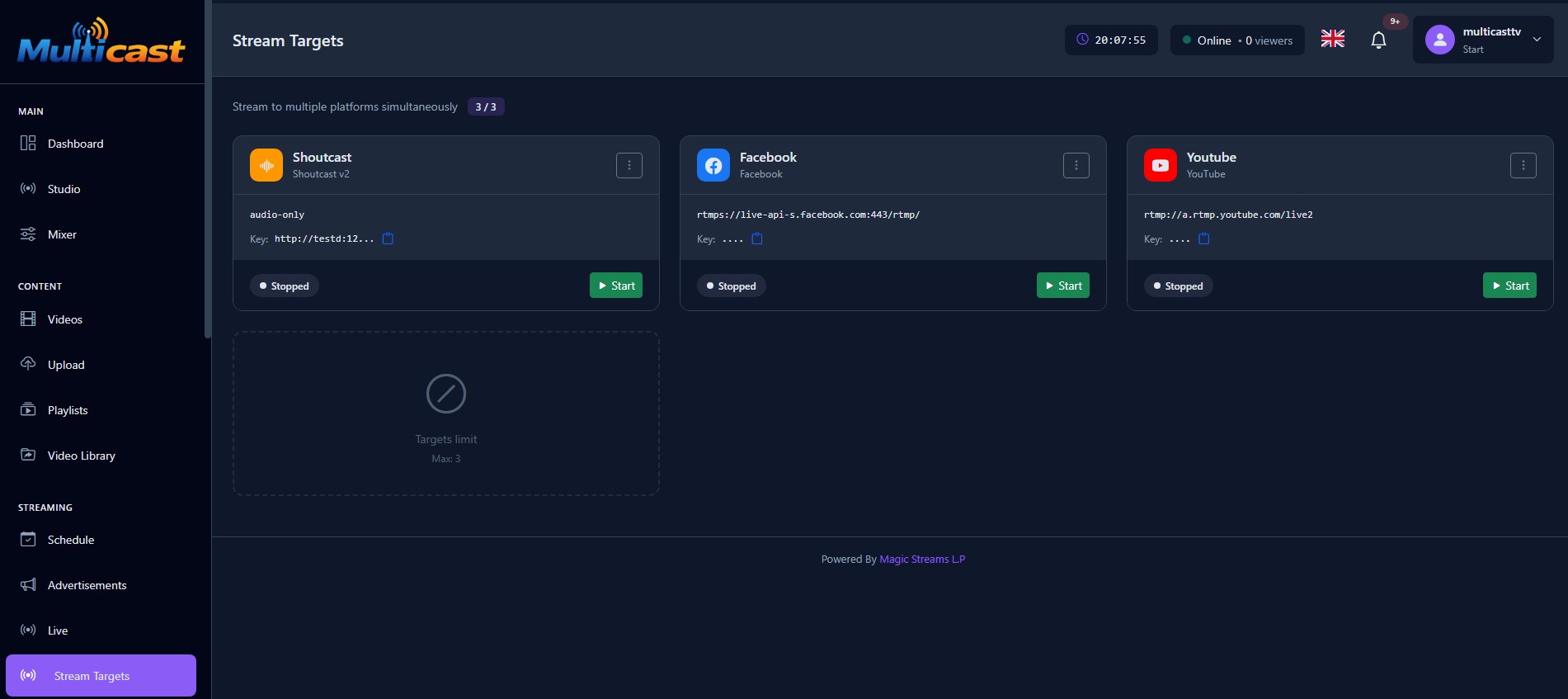Click the multicasttv user avatar
The height and width of the screenshot is (699, 1568).
point(1440,40)
